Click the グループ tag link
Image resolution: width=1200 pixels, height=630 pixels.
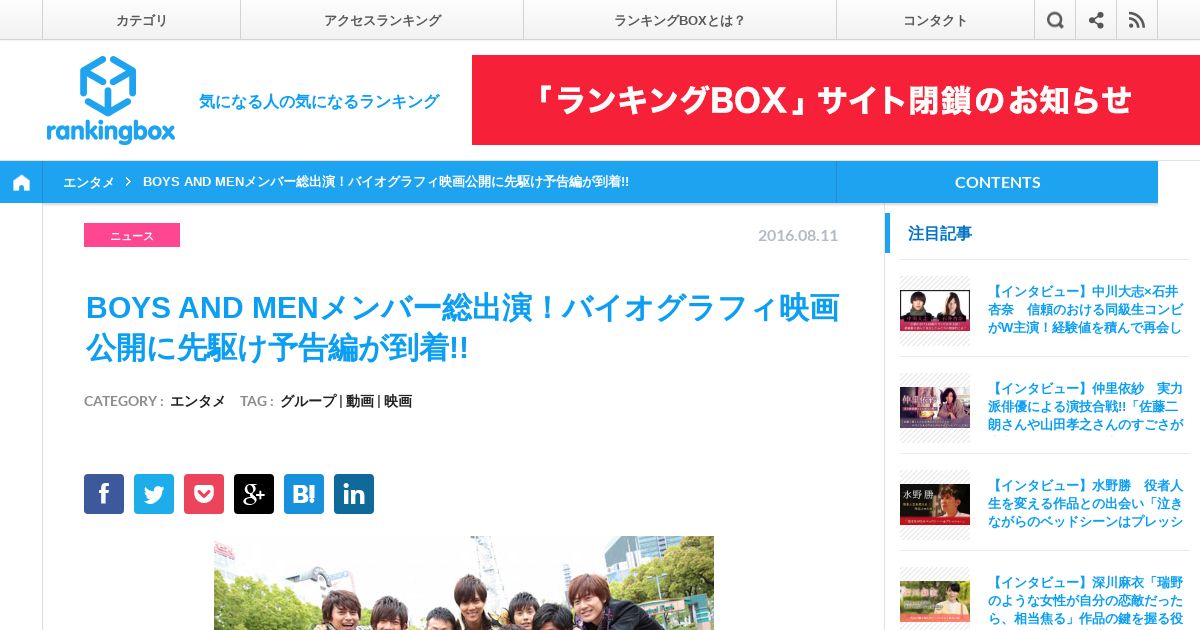308,401
